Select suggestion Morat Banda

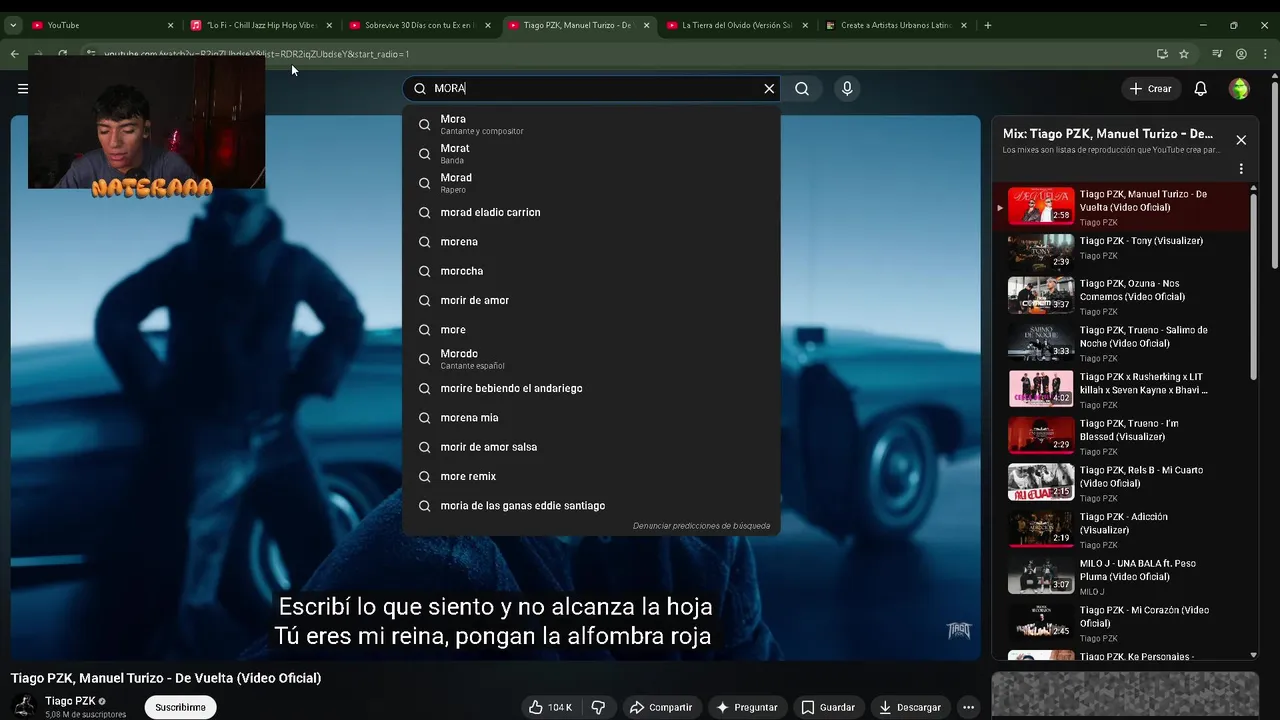[591, 153]
